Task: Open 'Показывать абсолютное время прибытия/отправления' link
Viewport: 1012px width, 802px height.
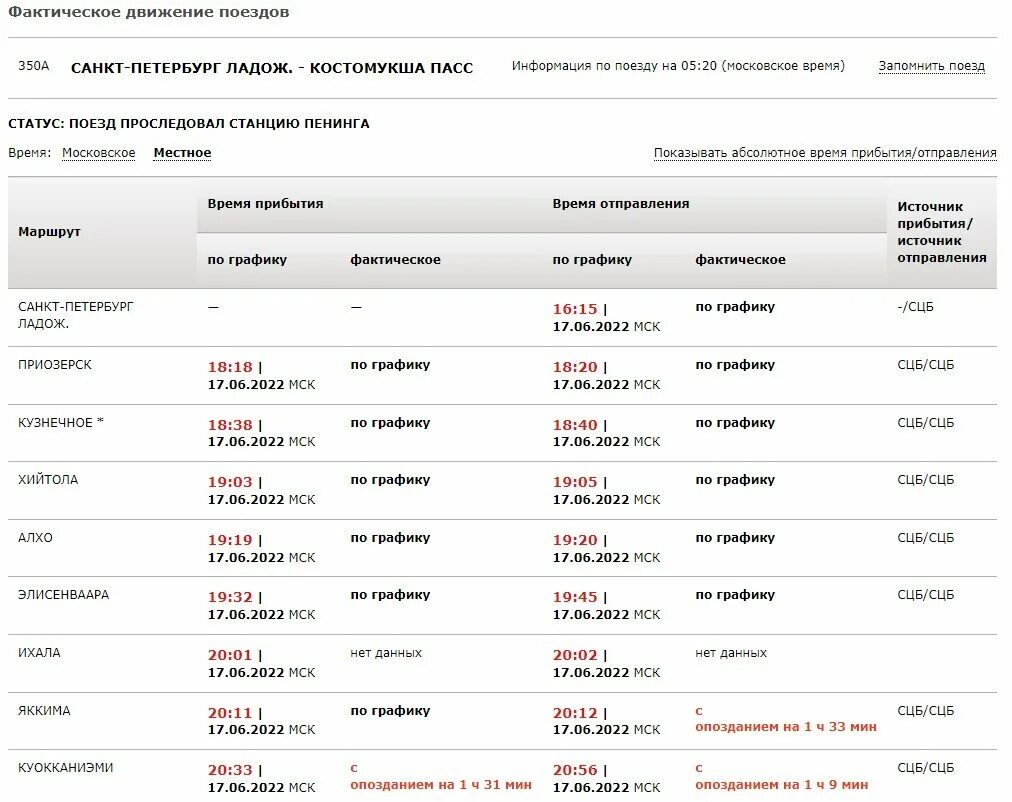Action: click(x=825, y=153)
